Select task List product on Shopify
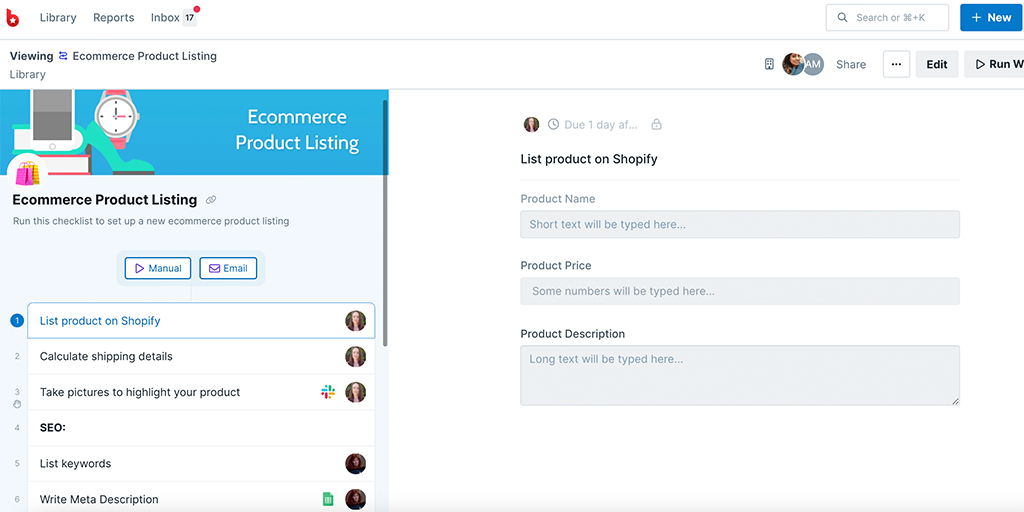Viewport: 1024px width, 512px height. click(x=201, y=321)
